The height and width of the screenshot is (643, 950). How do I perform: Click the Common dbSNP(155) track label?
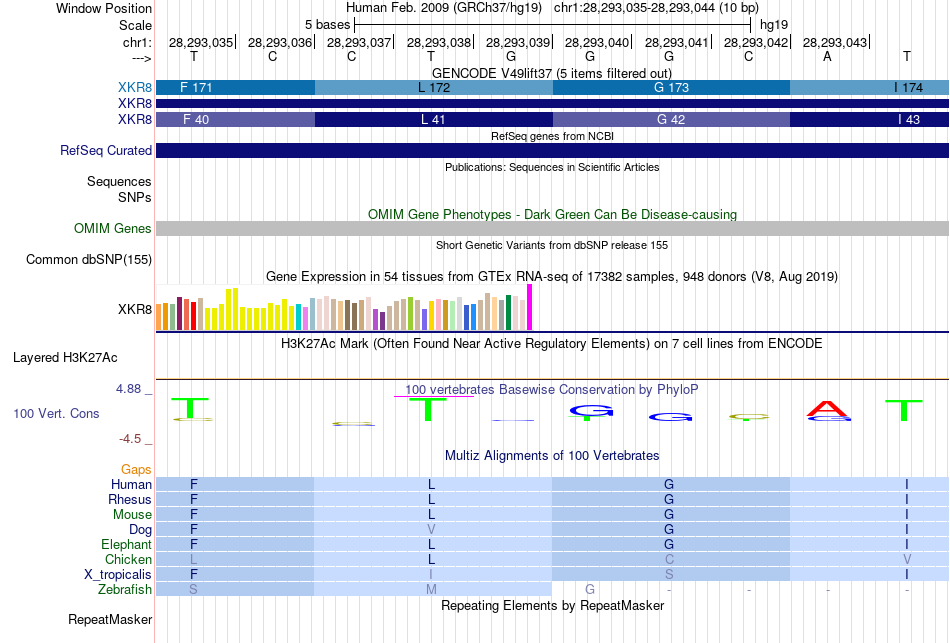click(88, 259)
